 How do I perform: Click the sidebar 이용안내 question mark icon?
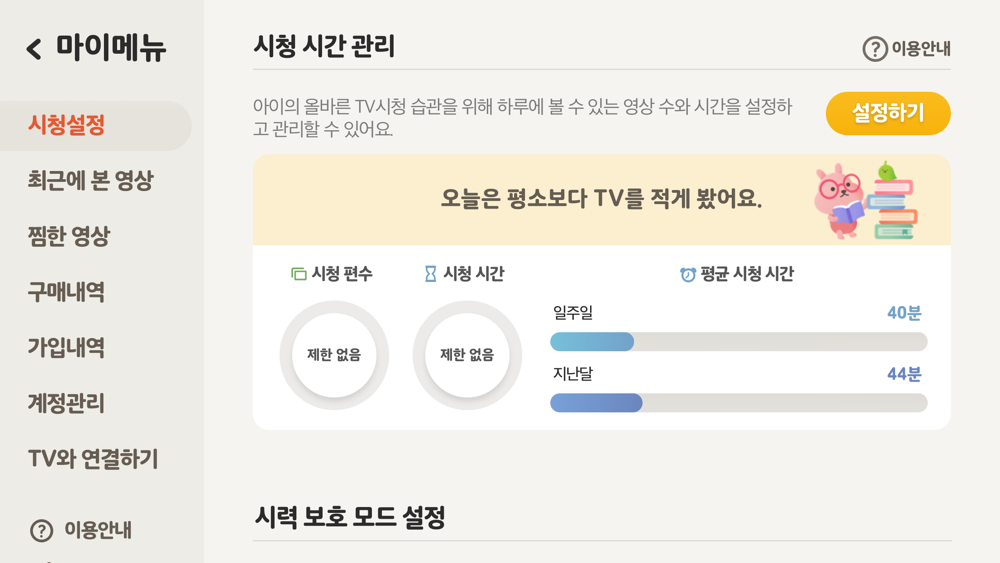41,530
